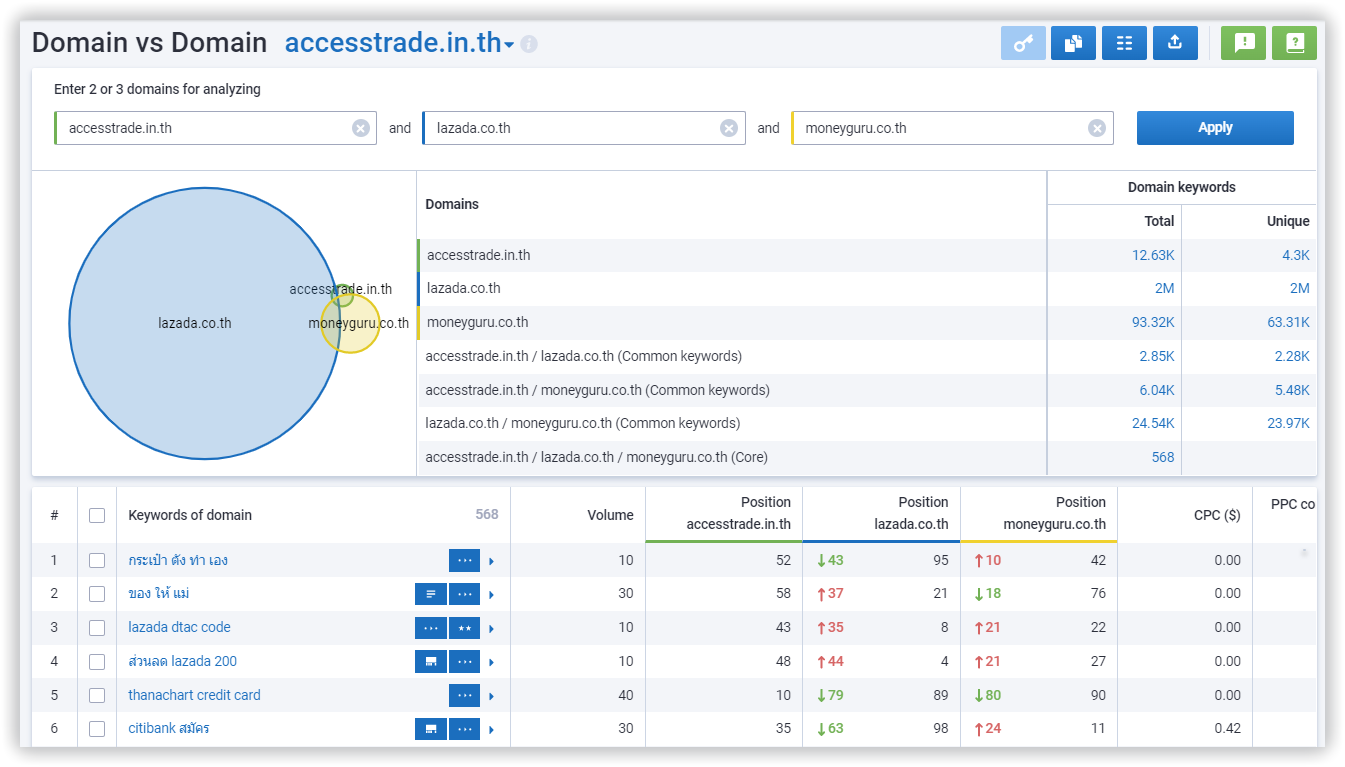Click the moneyguru.co.th domain input field

pyautogui.click(x=940, y=128)
